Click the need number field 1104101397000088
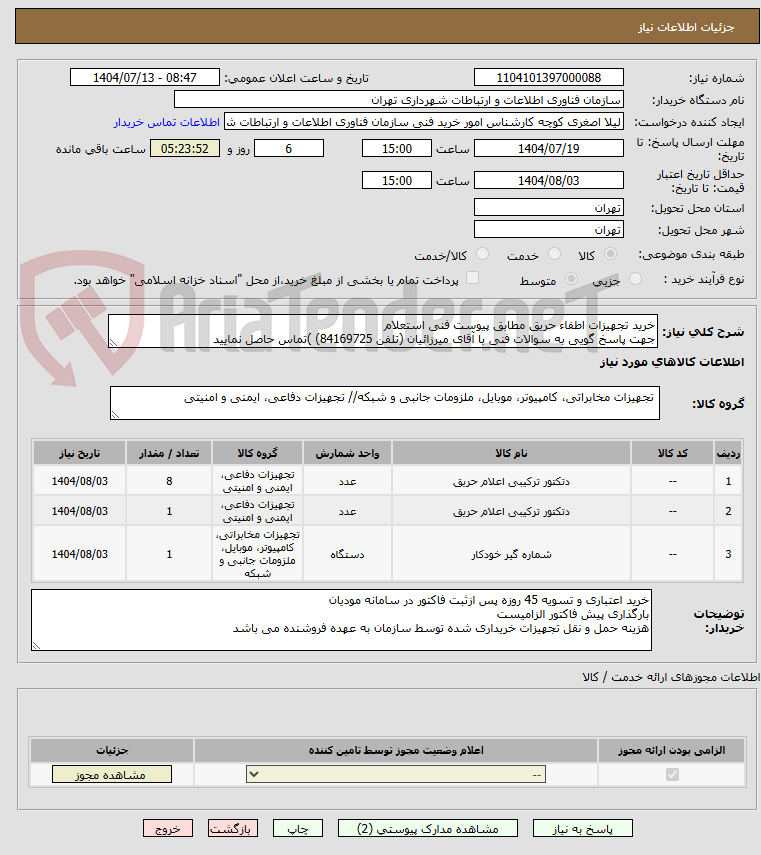Image resolution: width=761 pixels, height=855 pixels. pos(549,77)
